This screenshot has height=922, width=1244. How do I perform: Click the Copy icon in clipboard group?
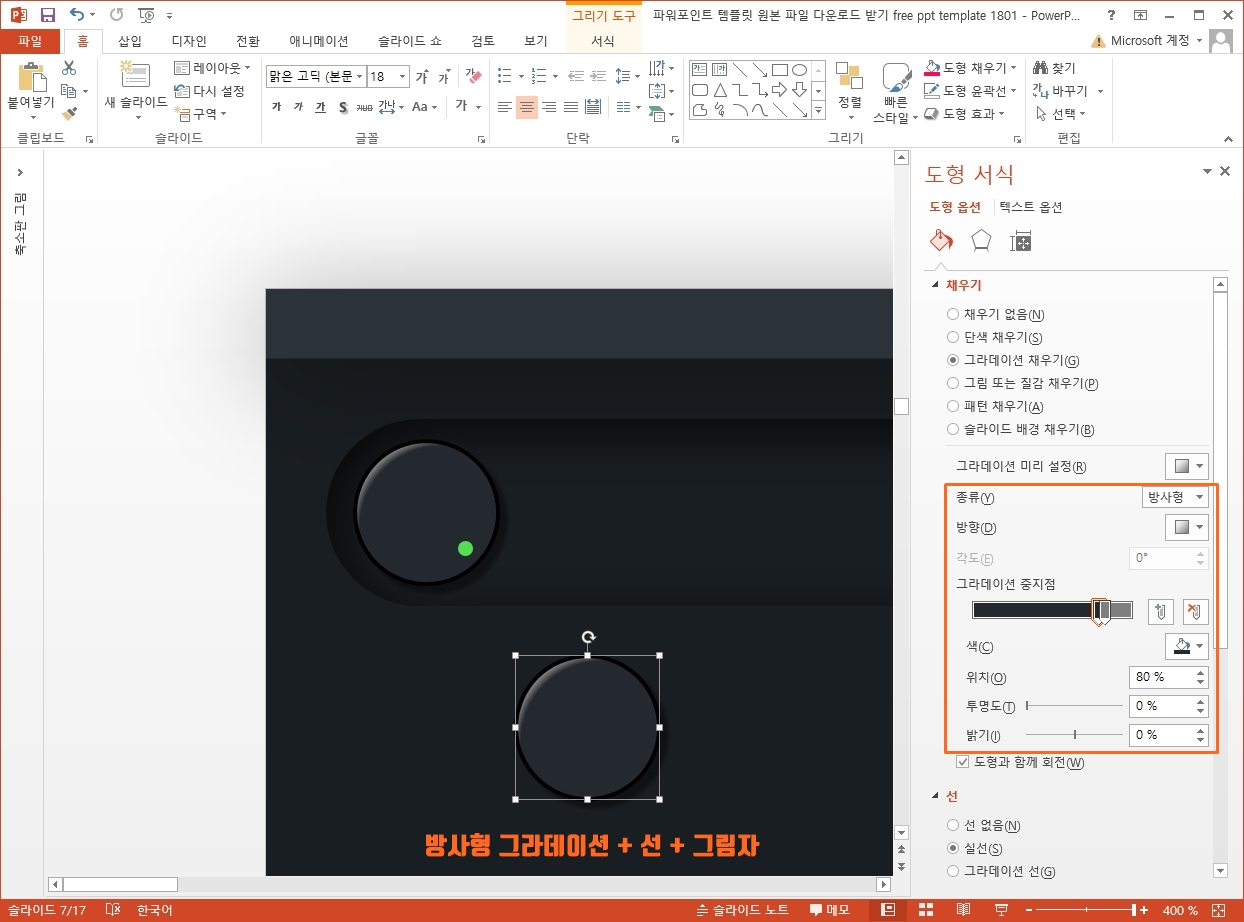69,91
